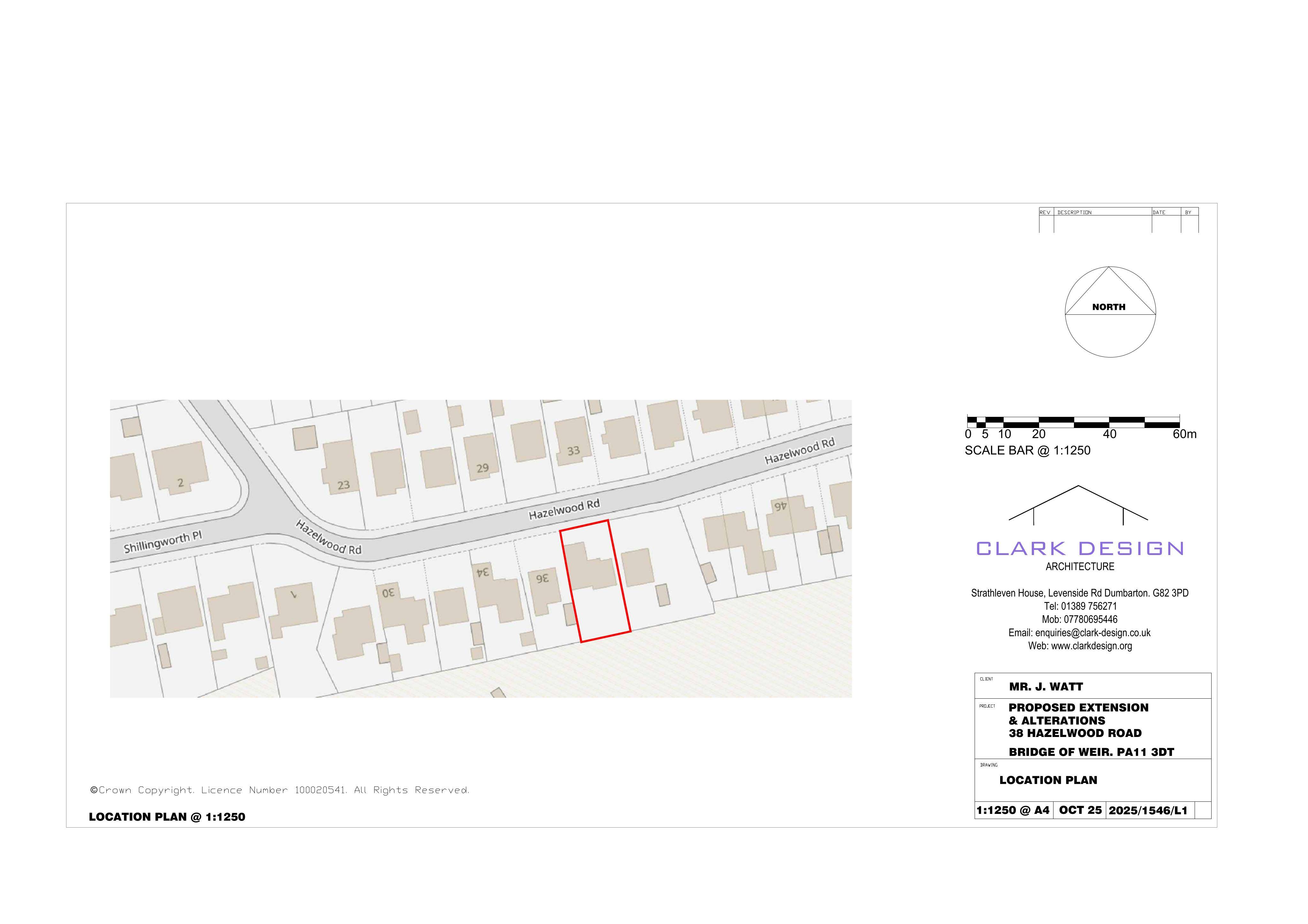
Task: Click the '40' scale bar label
Action: [1110, 434]
